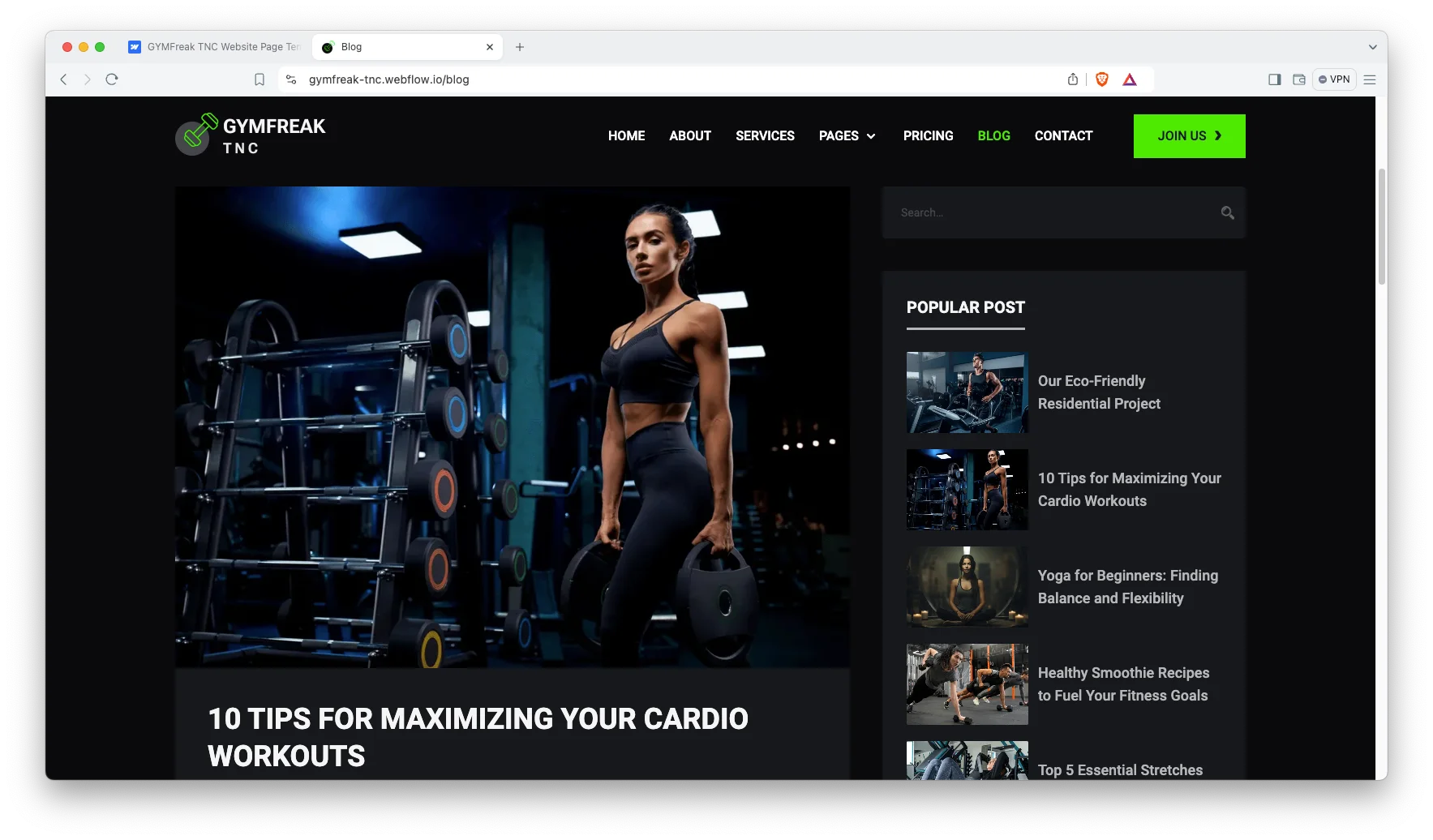Switch to GYMFreak TNC Website Page tab

[215, 47]
